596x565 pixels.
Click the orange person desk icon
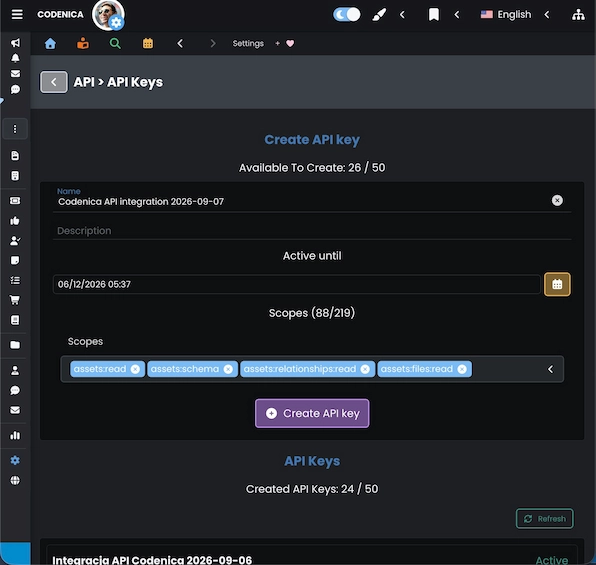coord(83,43)
